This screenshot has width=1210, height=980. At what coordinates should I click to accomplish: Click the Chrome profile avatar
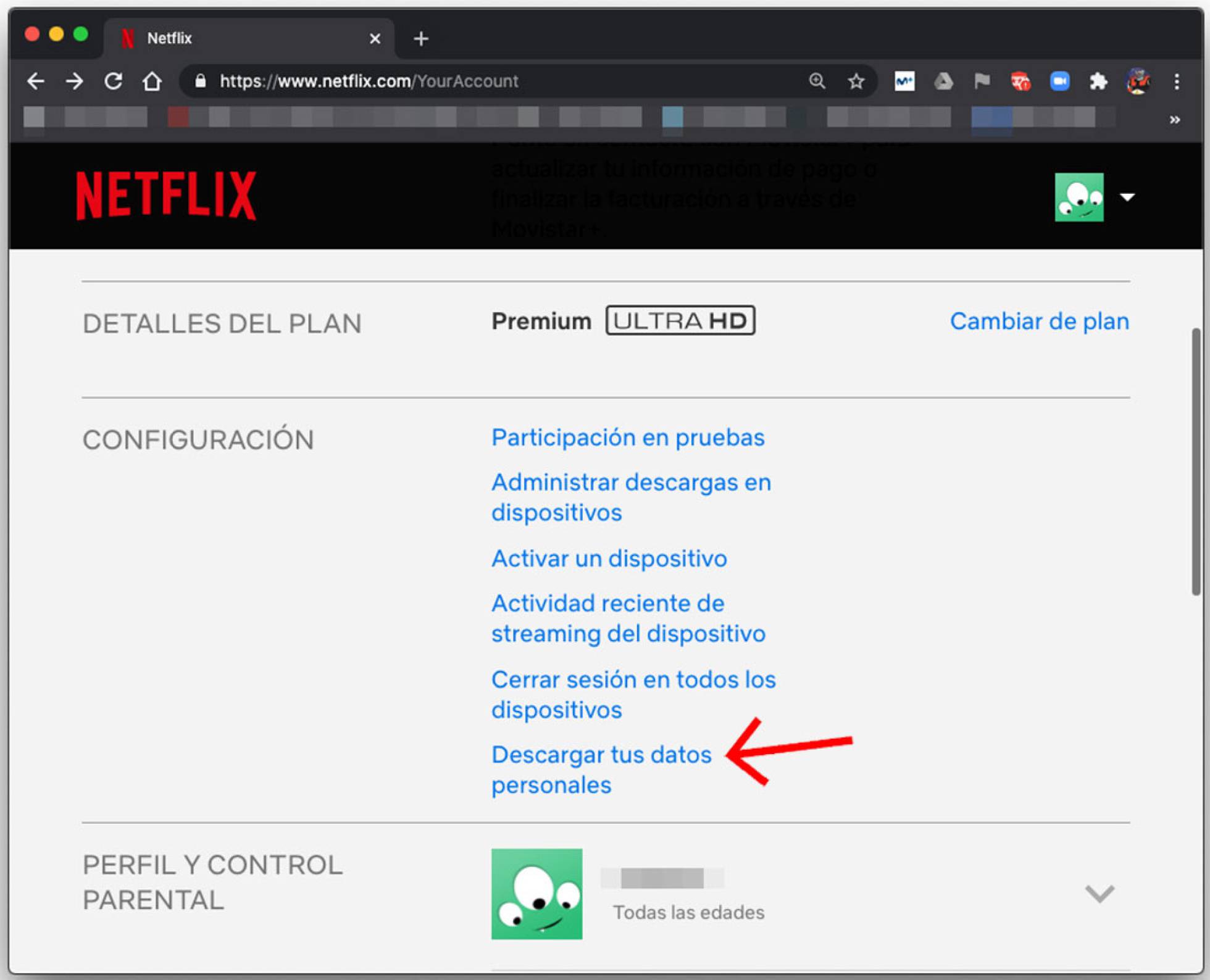1138,81
